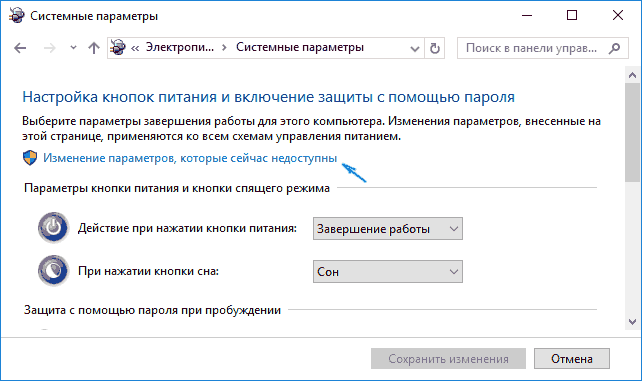Click the Back navigation arrow
The height and width of the screenshot is (381, 642).
pos(20,48)
